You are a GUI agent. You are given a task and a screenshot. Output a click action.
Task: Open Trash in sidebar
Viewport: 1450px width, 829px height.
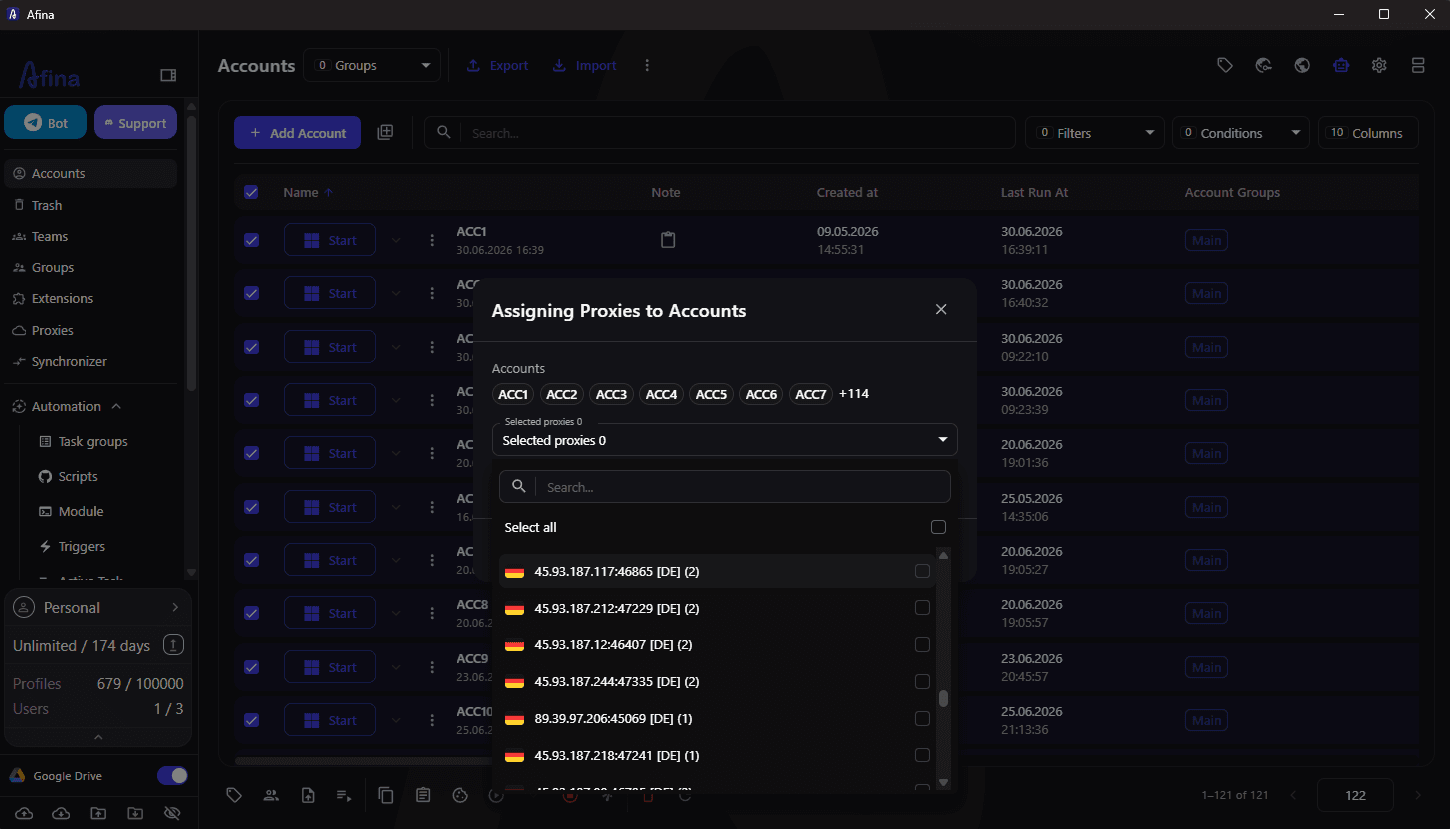(90, 205)
